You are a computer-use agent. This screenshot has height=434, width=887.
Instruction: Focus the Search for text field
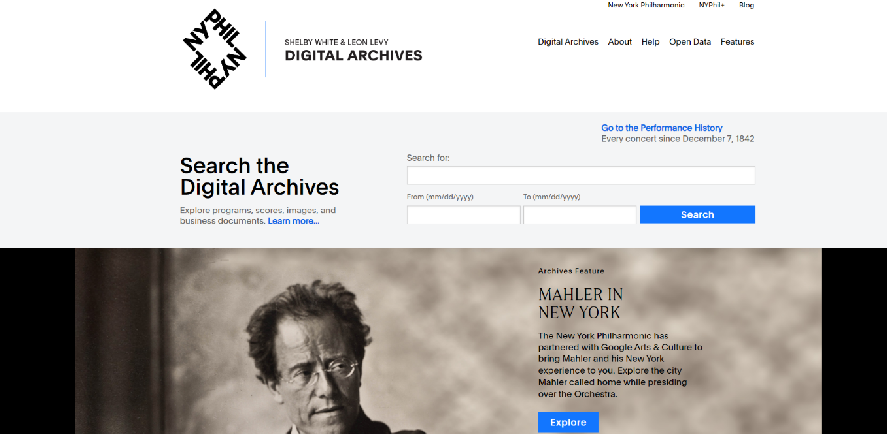point(581,175)
